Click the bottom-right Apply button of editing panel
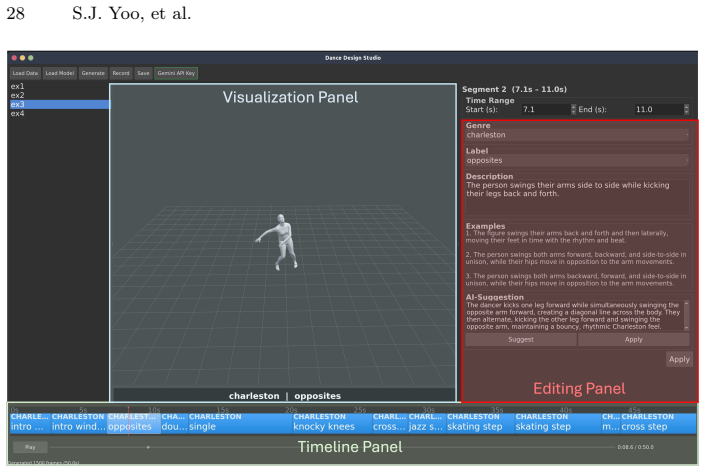705x472 pixels. click(x=679, y=359)
